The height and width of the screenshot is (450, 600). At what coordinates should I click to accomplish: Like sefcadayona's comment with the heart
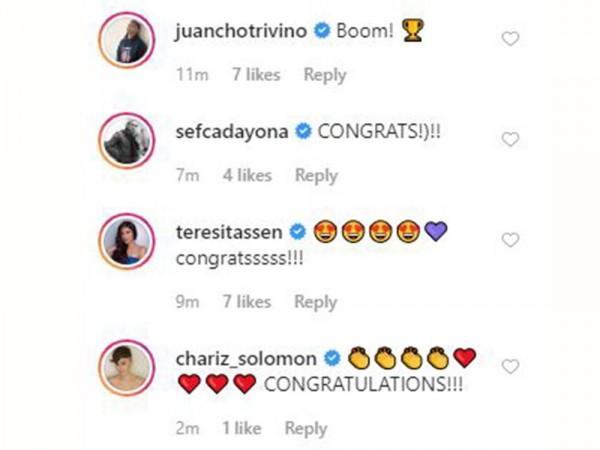pyautogui.click(x=510, y=139)
